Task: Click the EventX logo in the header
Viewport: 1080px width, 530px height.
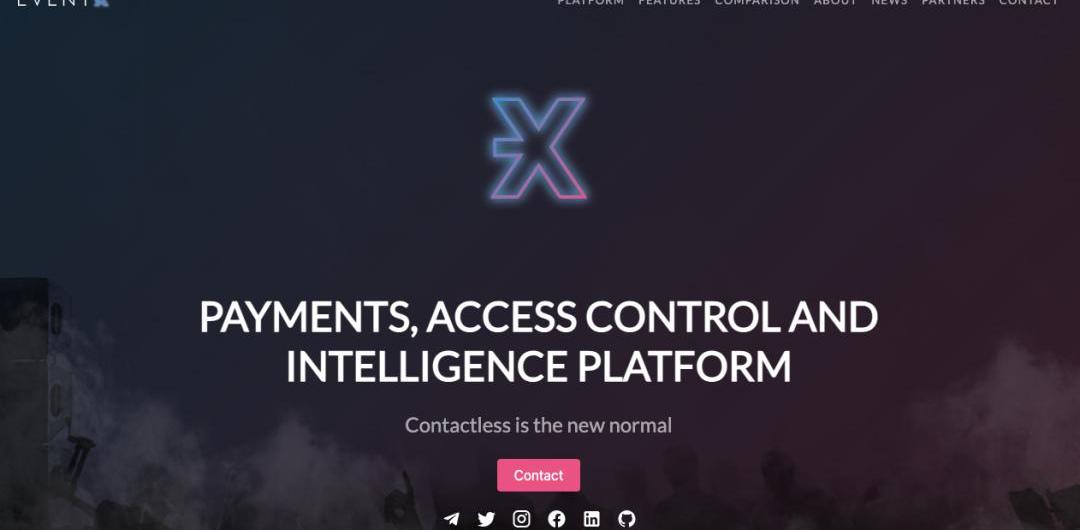Action: (63, 2)
